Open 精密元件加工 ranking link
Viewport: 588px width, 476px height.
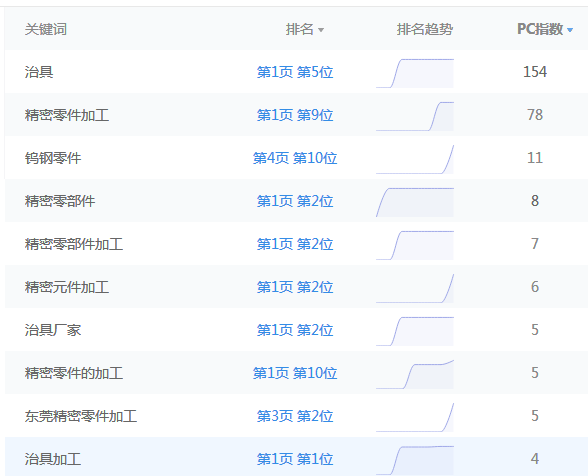pyautogui.click(x=295, y=287)
